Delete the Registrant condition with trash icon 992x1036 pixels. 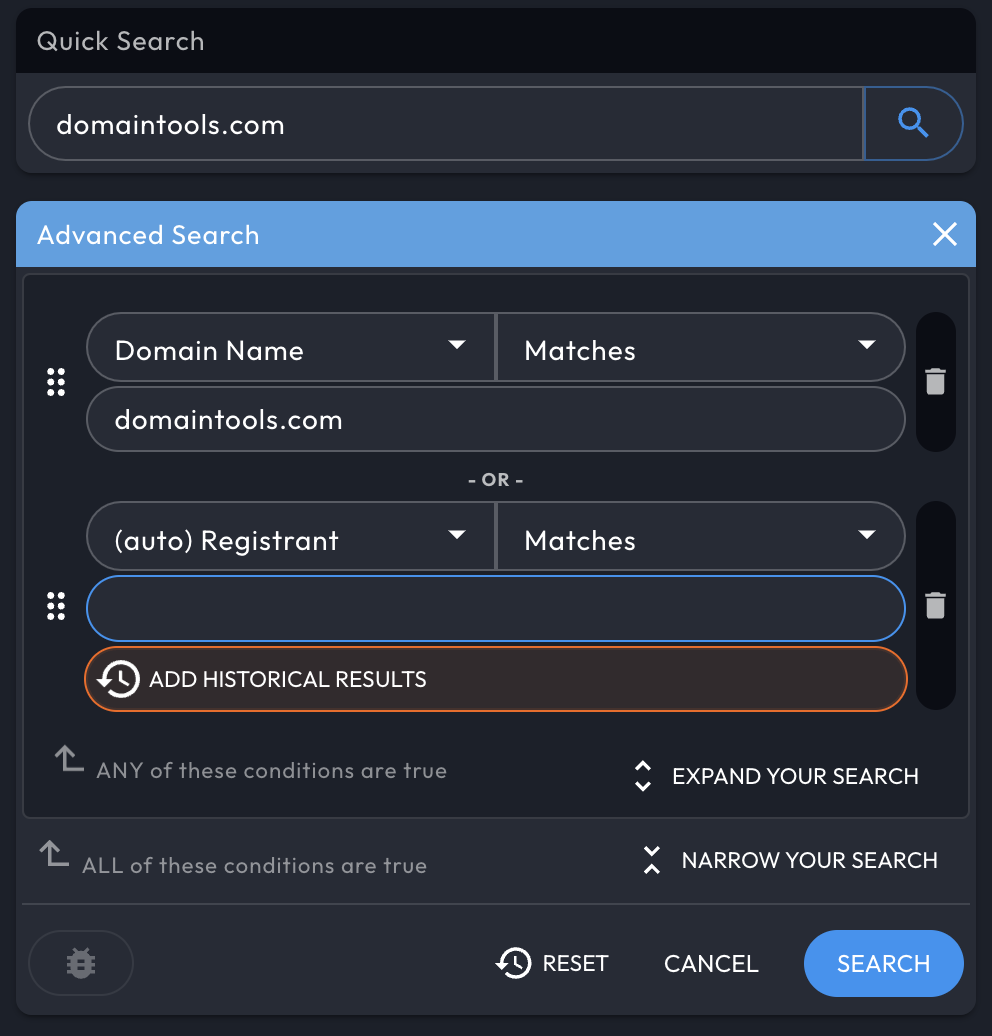pos(935,605)
